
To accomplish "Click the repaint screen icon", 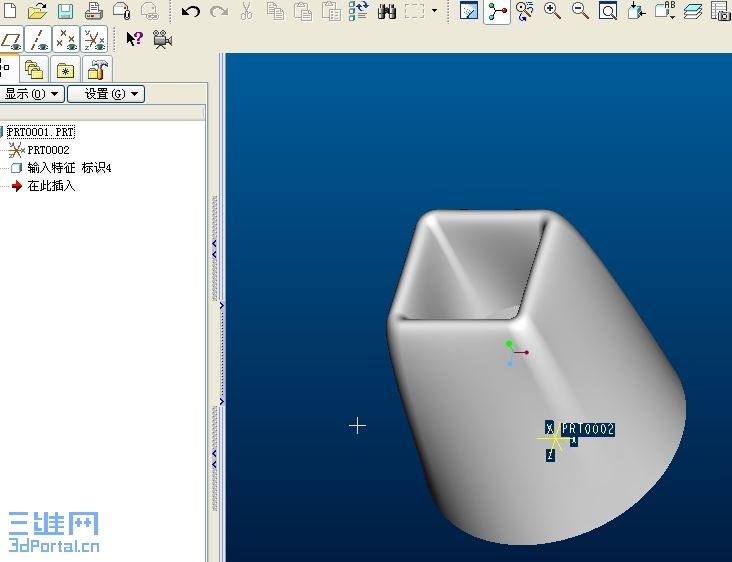I will tap(469, 11).
